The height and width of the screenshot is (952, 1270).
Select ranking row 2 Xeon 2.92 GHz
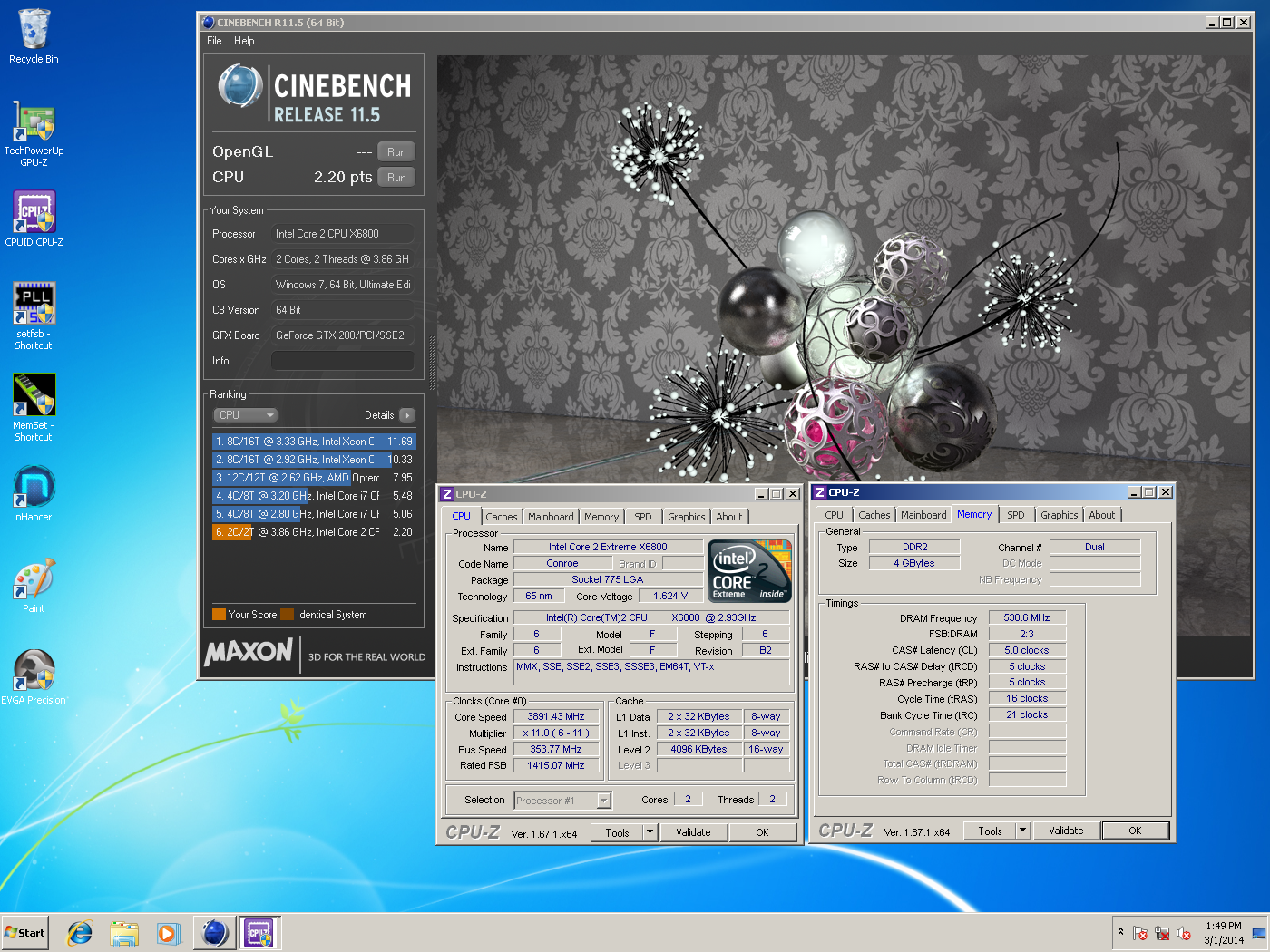point(314,460)
